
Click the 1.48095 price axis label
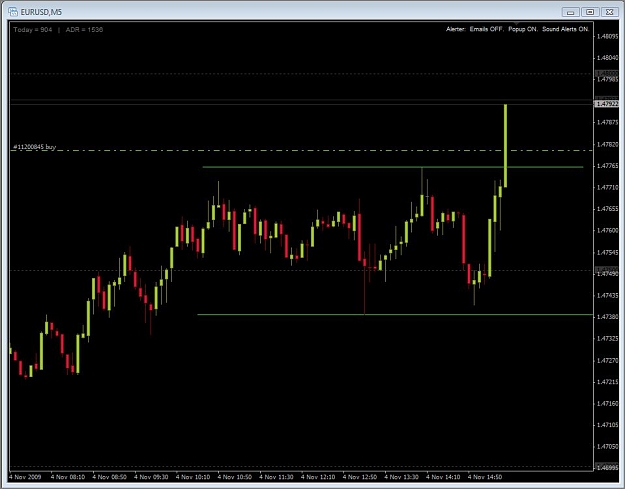607,37
